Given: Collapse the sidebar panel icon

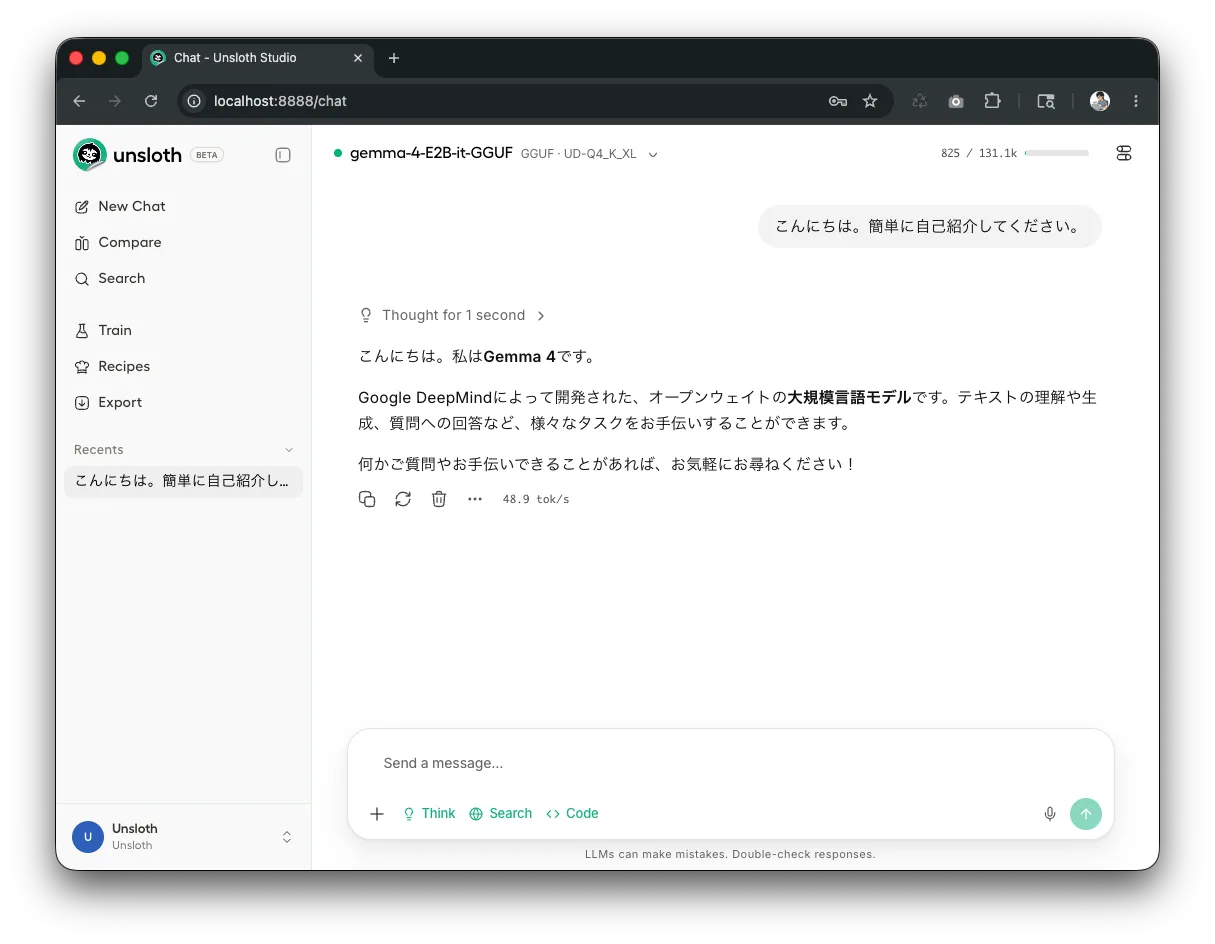Looking at the screenshot, I should coord(283,155).
